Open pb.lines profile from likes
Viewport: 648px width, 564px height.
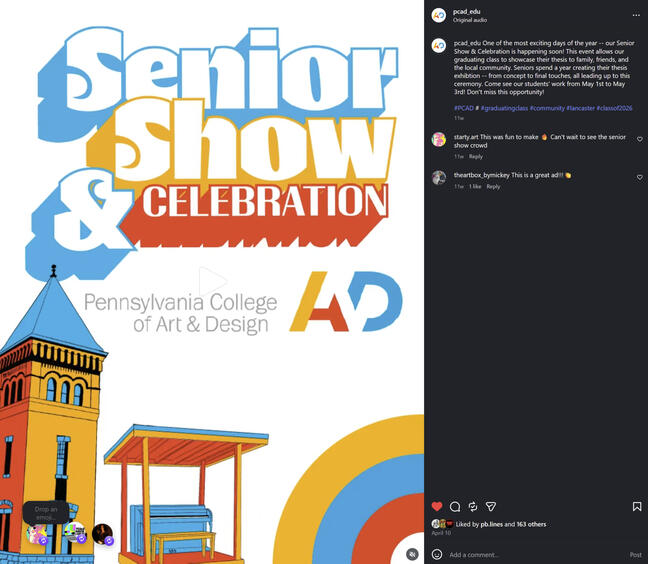pyautogui.click(x=491, y=524)
